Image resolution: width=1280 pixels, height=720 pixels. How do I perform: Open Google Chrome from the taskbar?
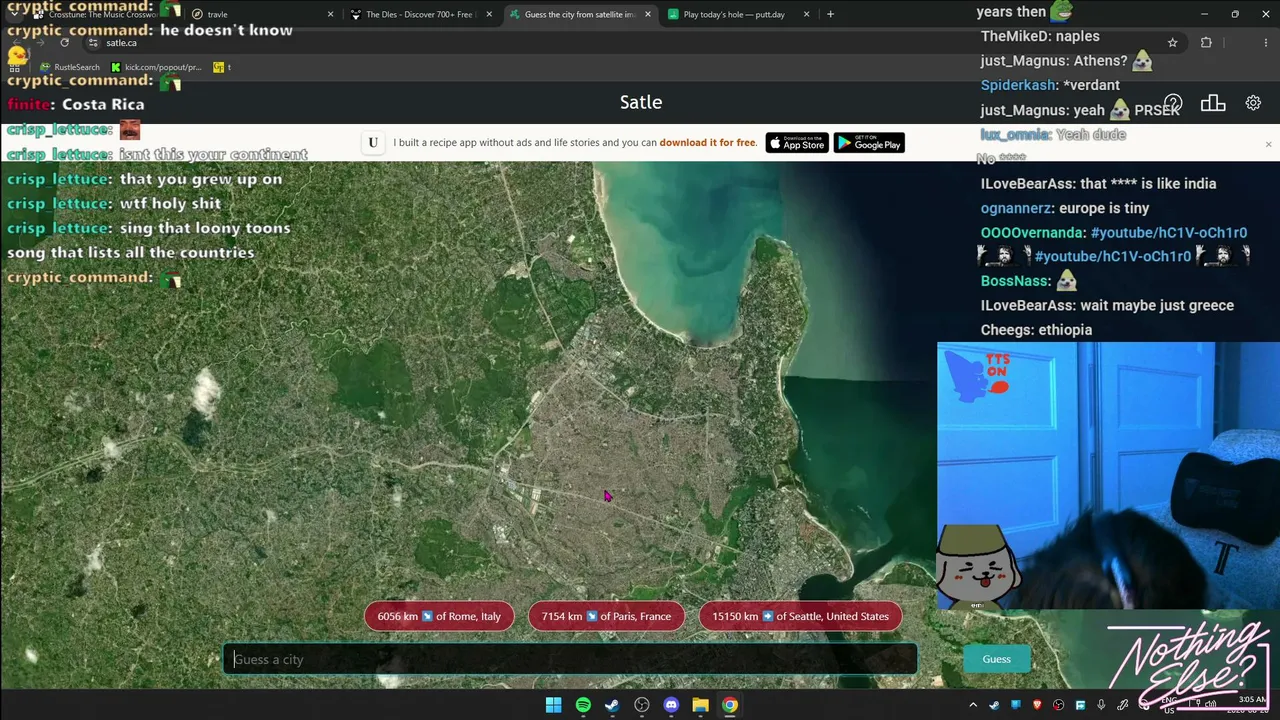[730, 705]
